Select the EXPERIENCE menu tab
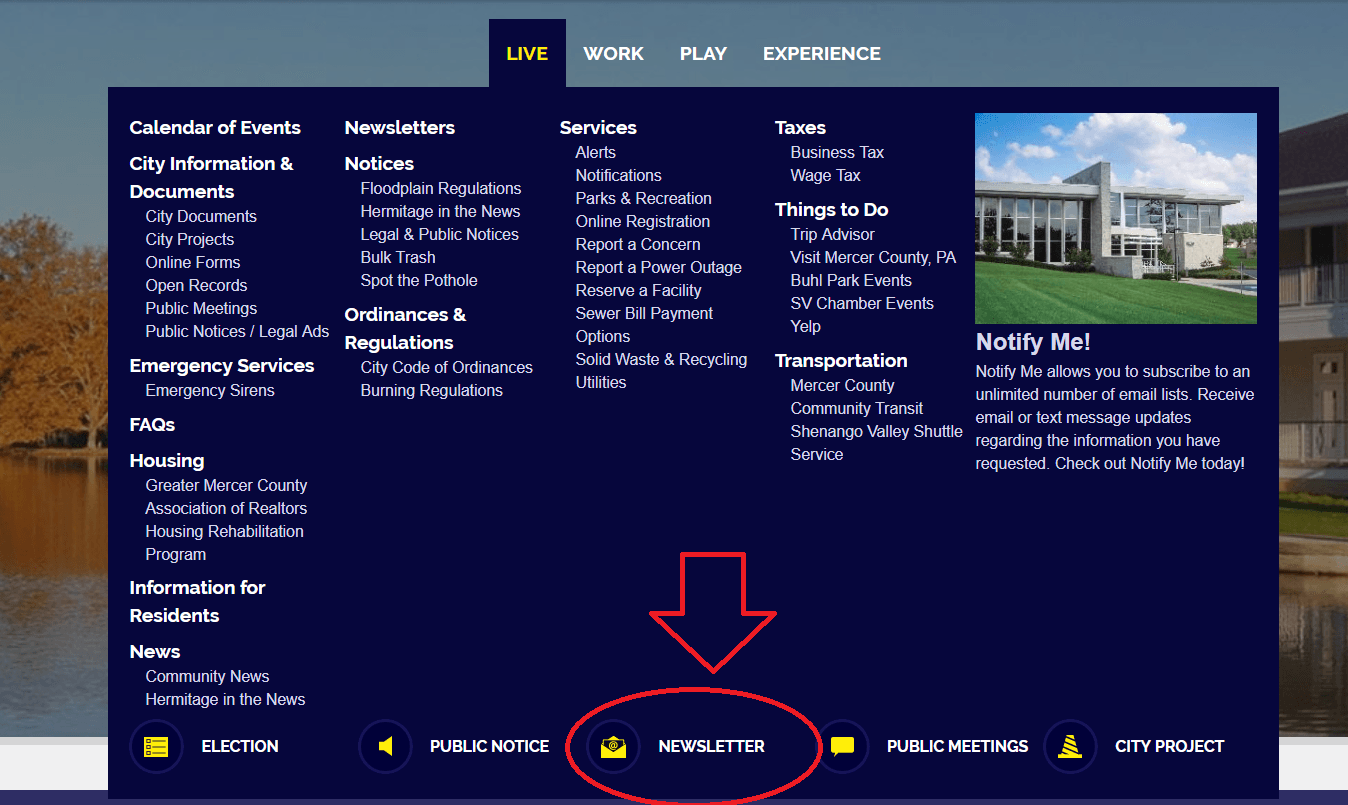Screen dimensions: 1348x805 (821, 54)
